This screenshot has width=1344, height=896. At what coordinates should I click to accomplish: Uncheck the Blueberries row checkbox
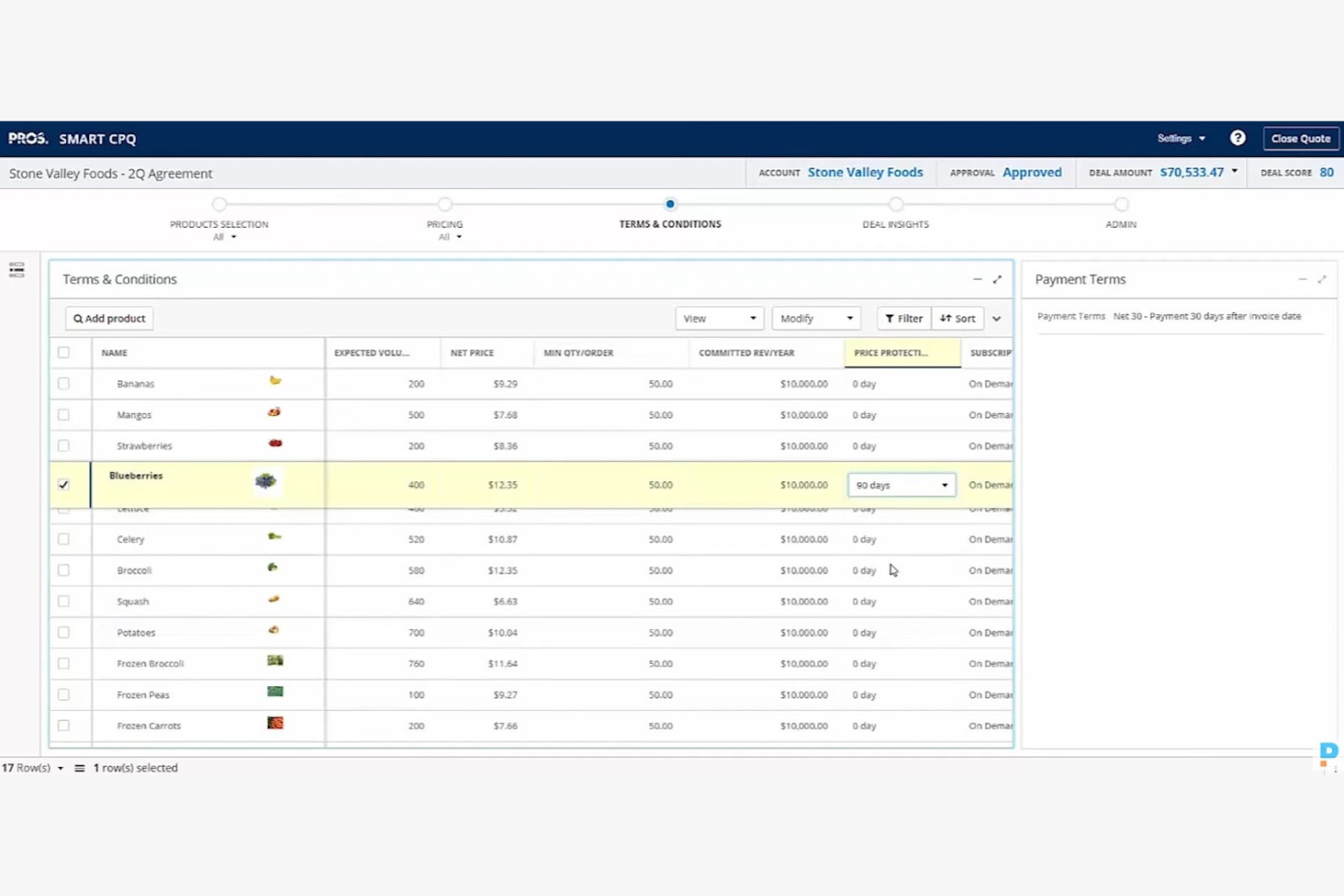(x=64, y=485)
